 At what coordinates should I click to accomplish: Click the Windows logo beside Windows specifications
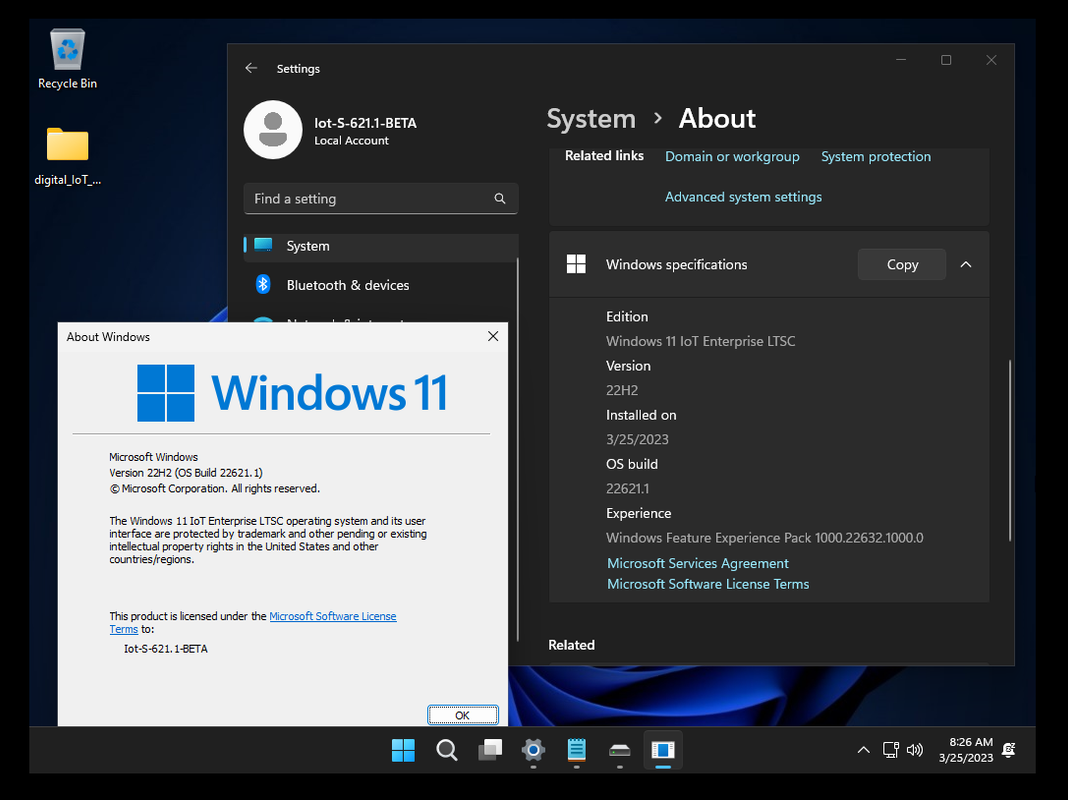pyautogui.click(x=576, y=264)
